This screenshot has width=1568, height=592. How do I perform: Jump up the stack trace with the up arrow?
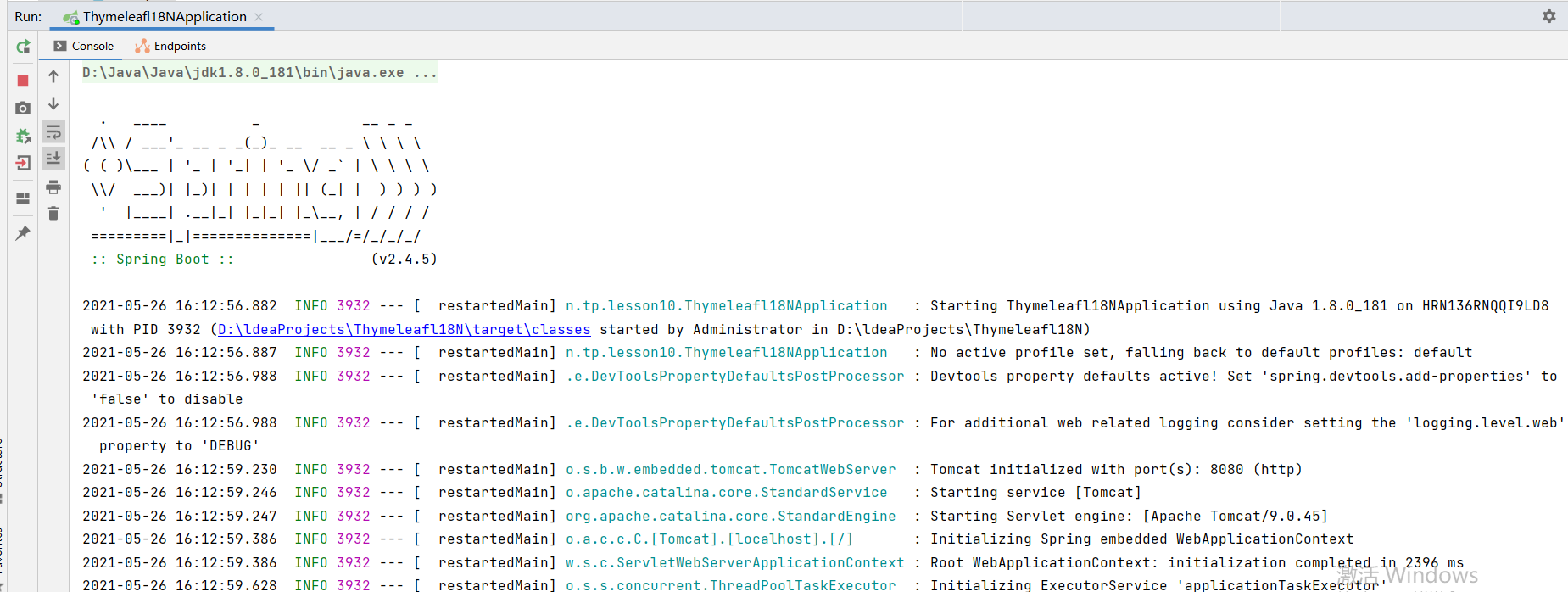pyautogui.click(x=53, y=76)
